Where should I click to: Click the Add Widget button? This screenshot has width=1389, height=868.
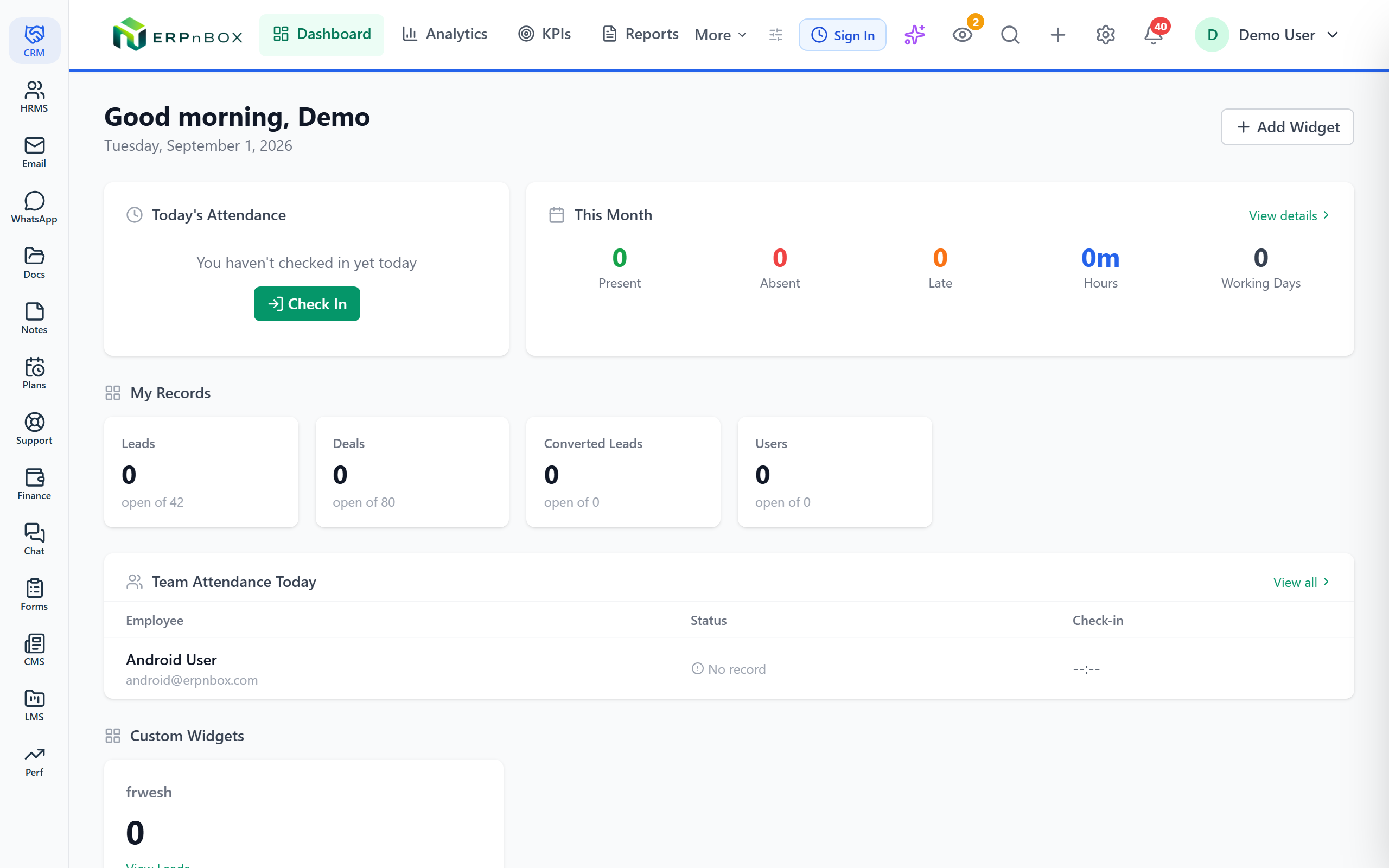click(x=1287, y=127)
